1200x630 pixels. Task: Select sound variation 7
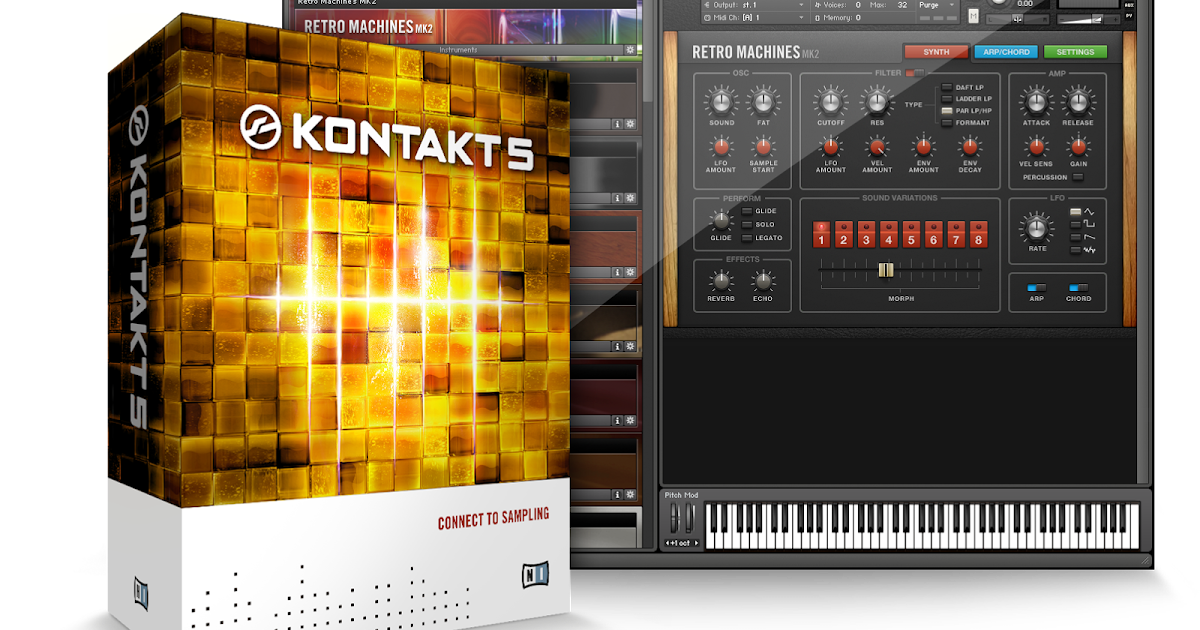(956, 234)
